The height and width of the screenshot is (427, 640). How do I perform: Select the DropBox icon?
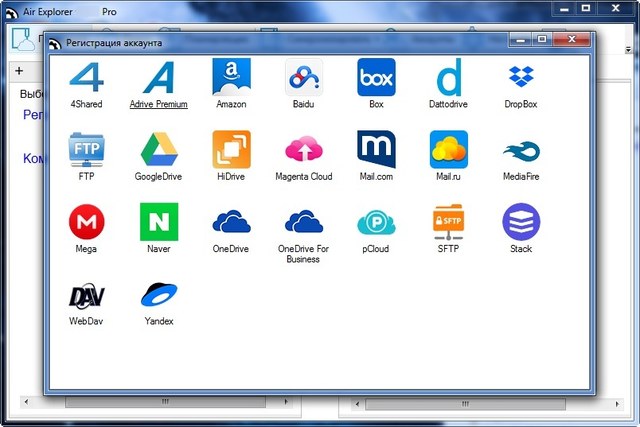click(x=521, y=76)
